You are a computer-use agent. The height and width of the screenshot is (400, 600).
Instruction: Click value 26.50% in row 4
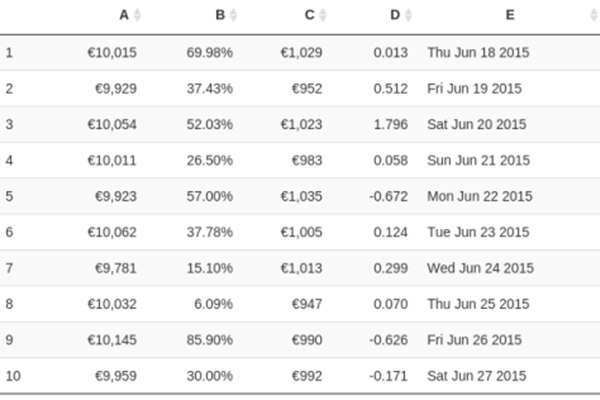[210, 160]
